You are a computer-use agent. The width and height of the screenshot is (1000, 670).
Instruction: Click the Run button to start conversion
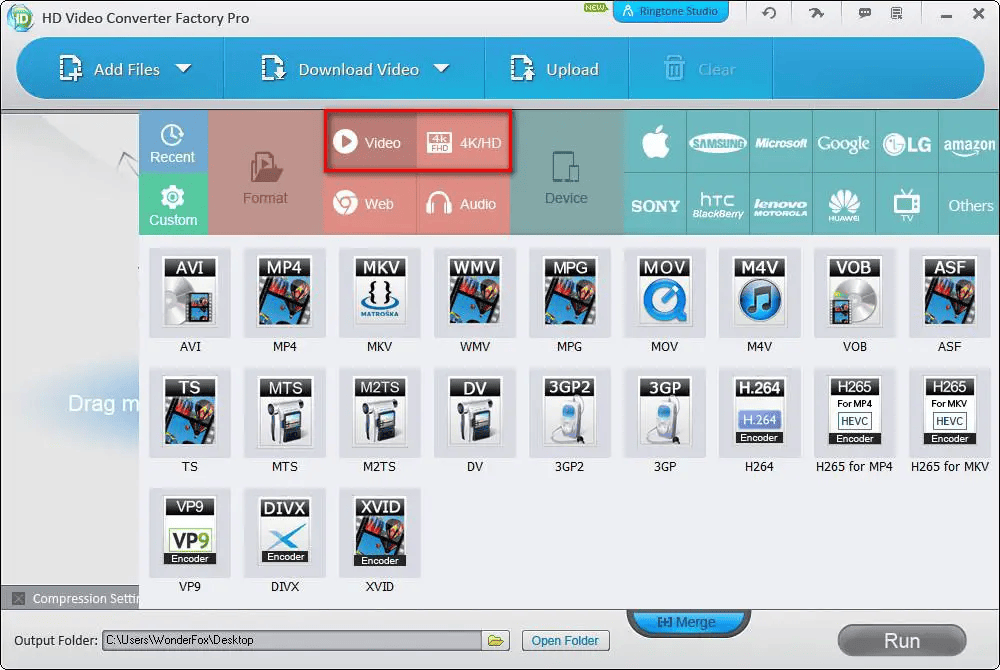tap(901, 640)
